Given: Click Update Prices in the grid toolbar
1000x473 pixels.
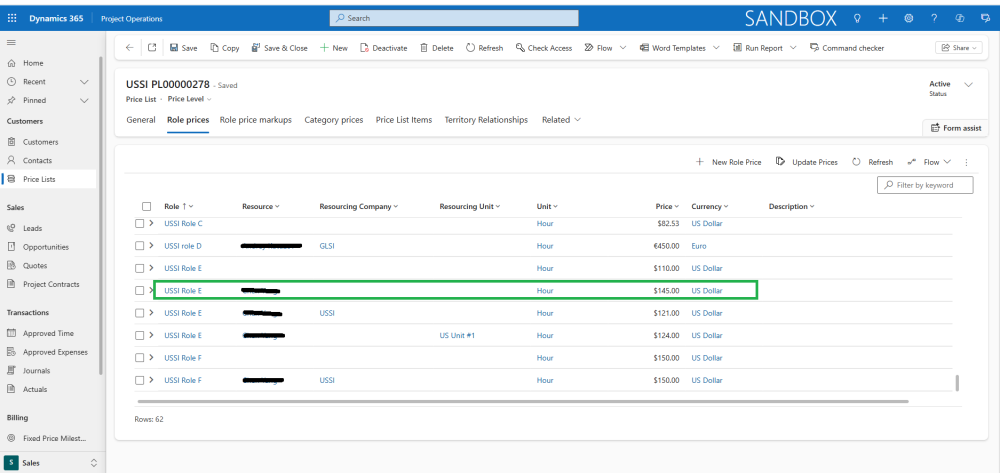Looking at the screenshot, I should point(807,162).
